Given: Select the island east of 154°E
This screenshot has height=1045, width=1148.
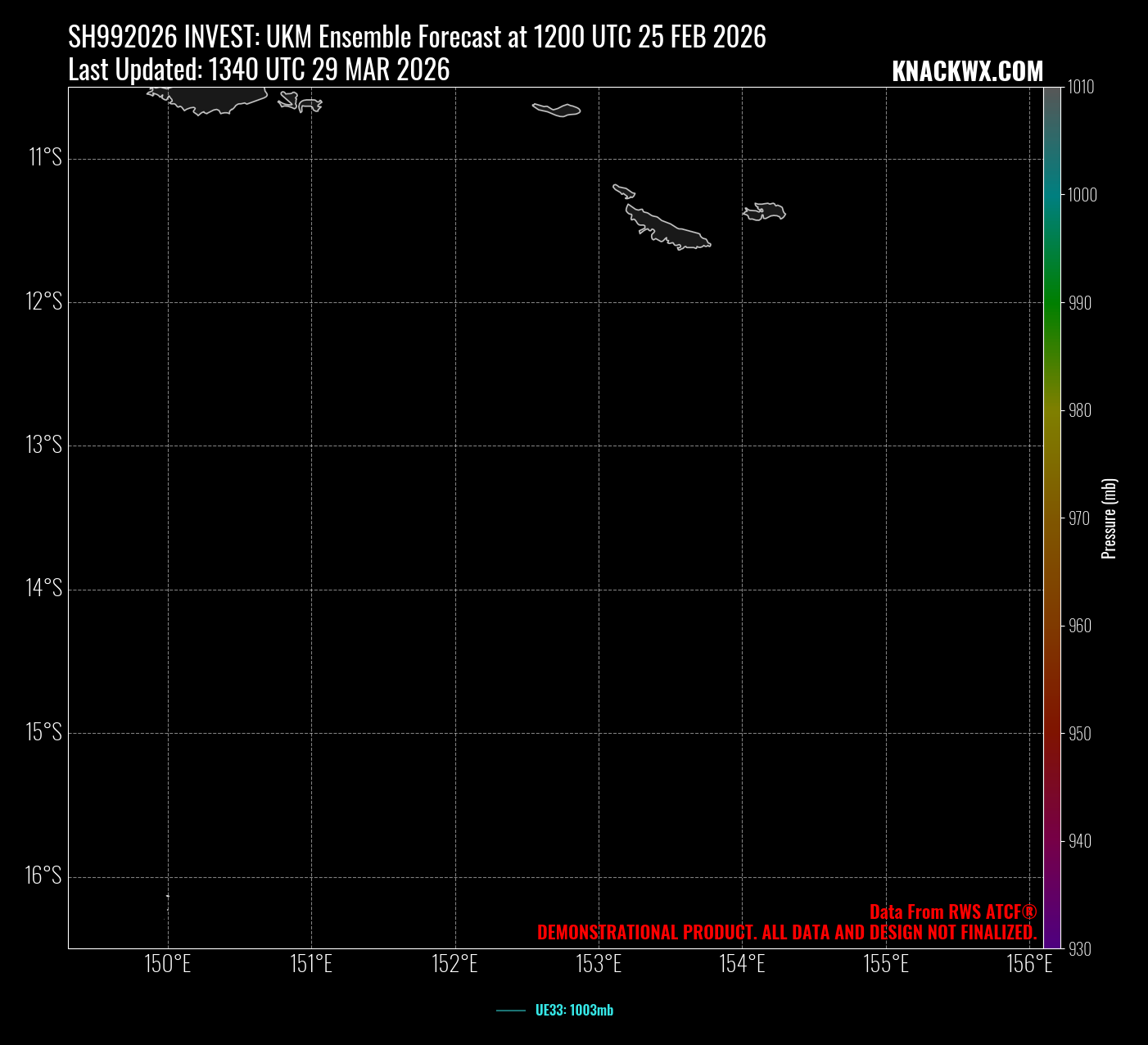Looking at the screenshot, I should 766,211.
